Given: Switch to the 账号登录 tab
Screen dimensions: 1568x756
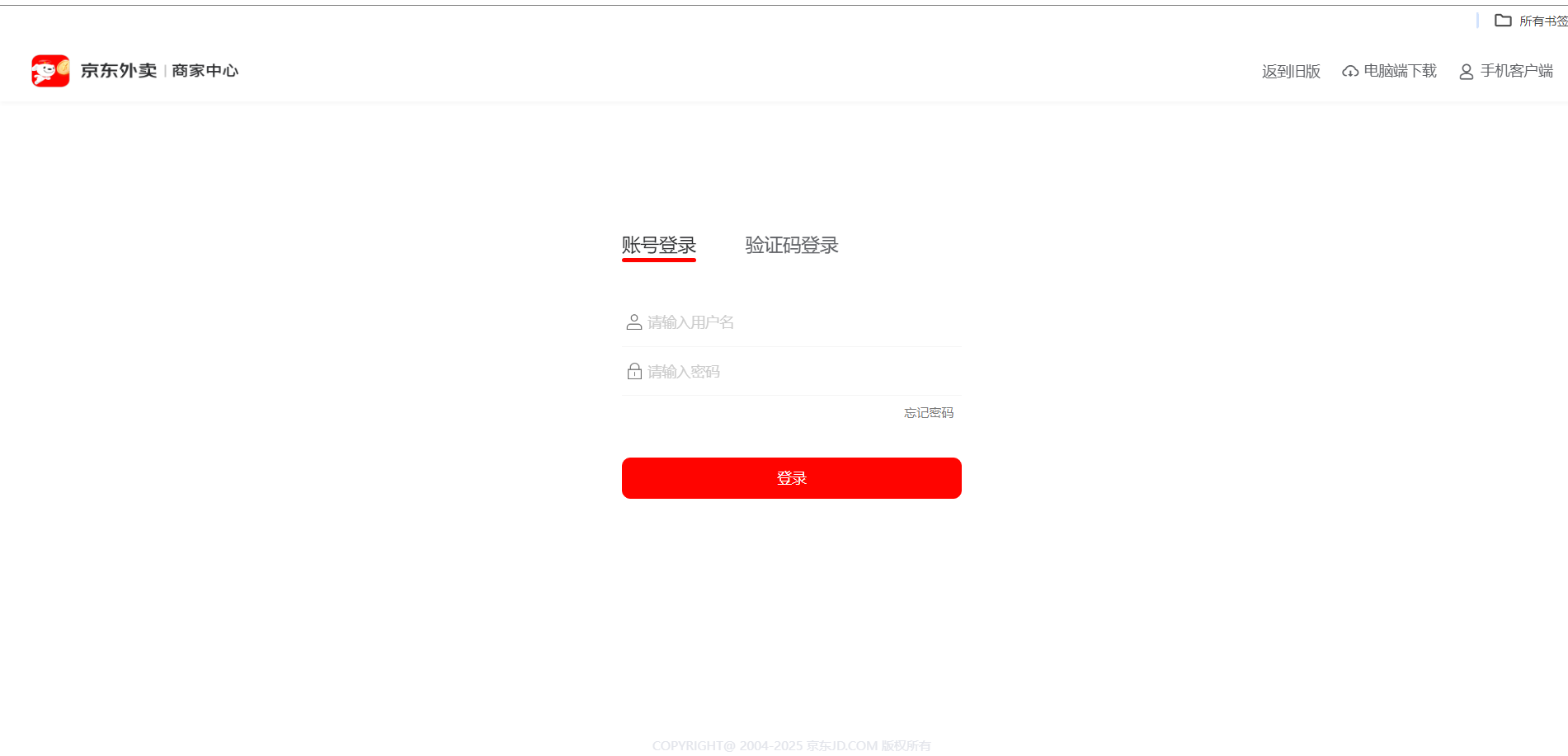Looking at the screenshot, I should click(659, 245).
